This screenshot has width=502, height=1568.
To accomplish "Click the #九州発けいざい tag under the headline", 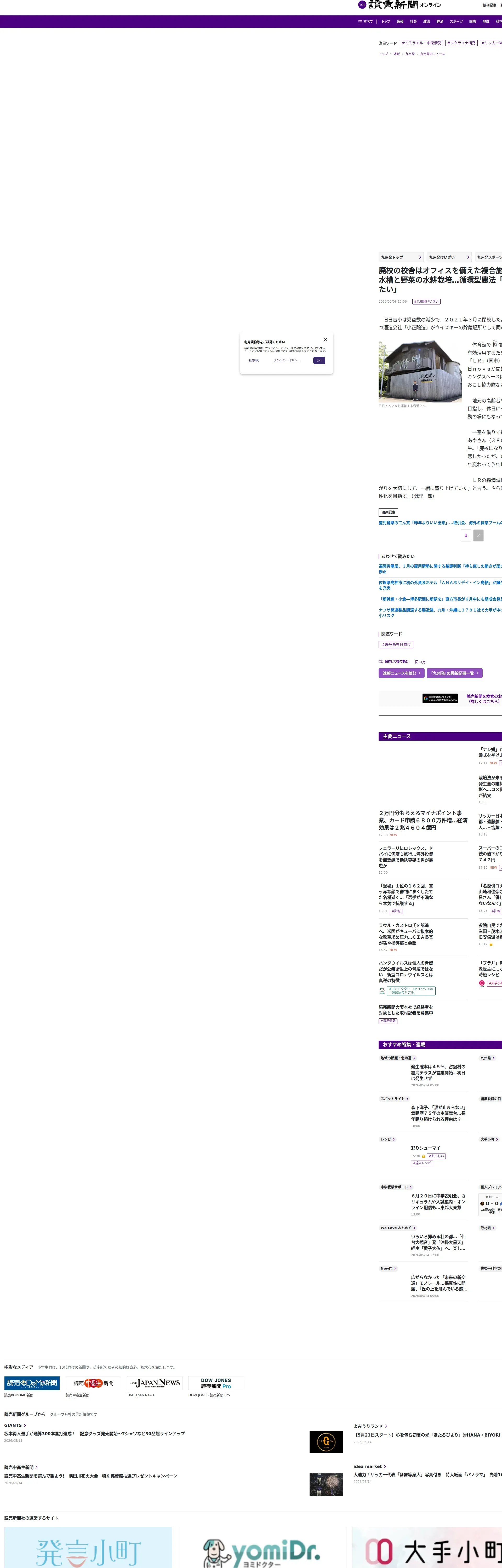I will (x=426, y=301).
